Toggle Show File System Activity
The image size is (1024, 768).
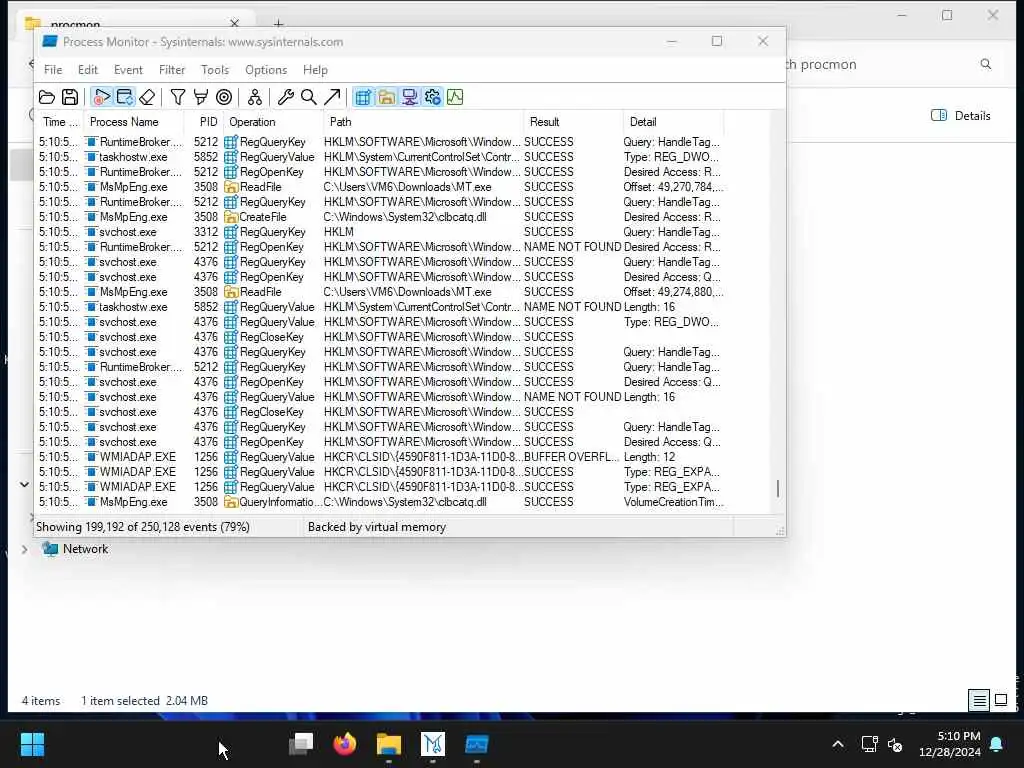coord(387,97)
